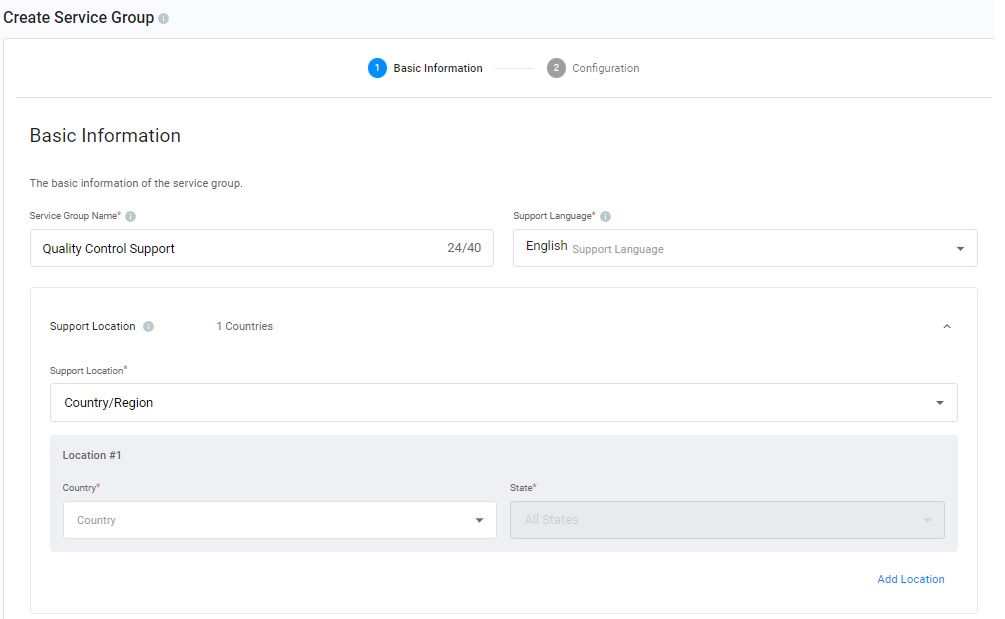Click the step 2 numbered circle icon
The width and height of the screenshot is (1005, 619).
tap(556, 68)
